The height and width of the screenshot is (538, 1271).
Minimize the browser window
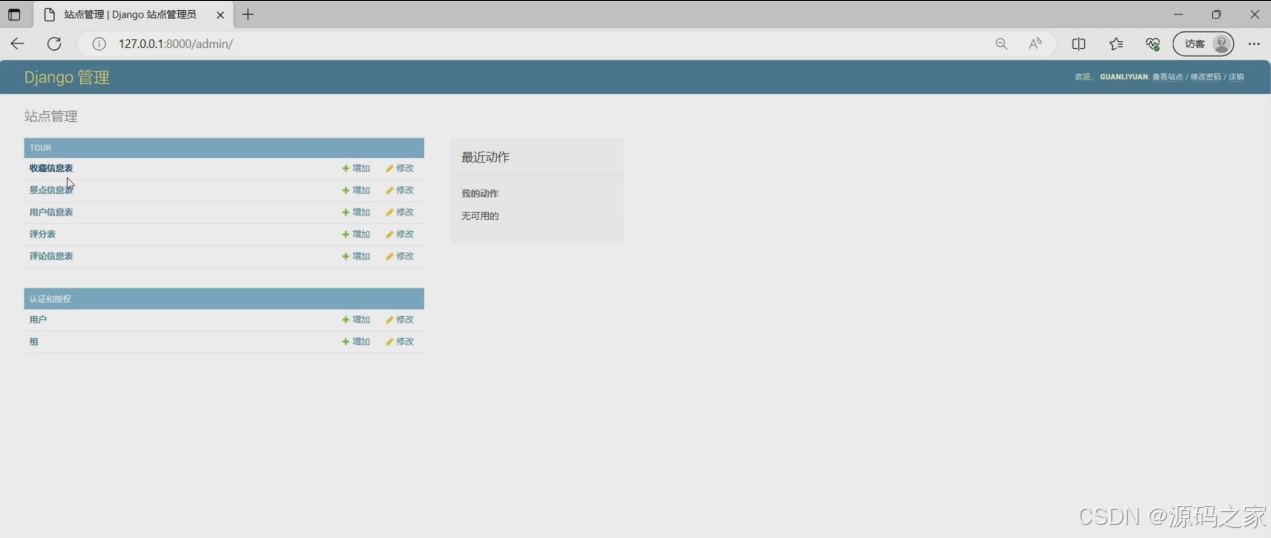pyautogui.click(x=1179, y=14)
